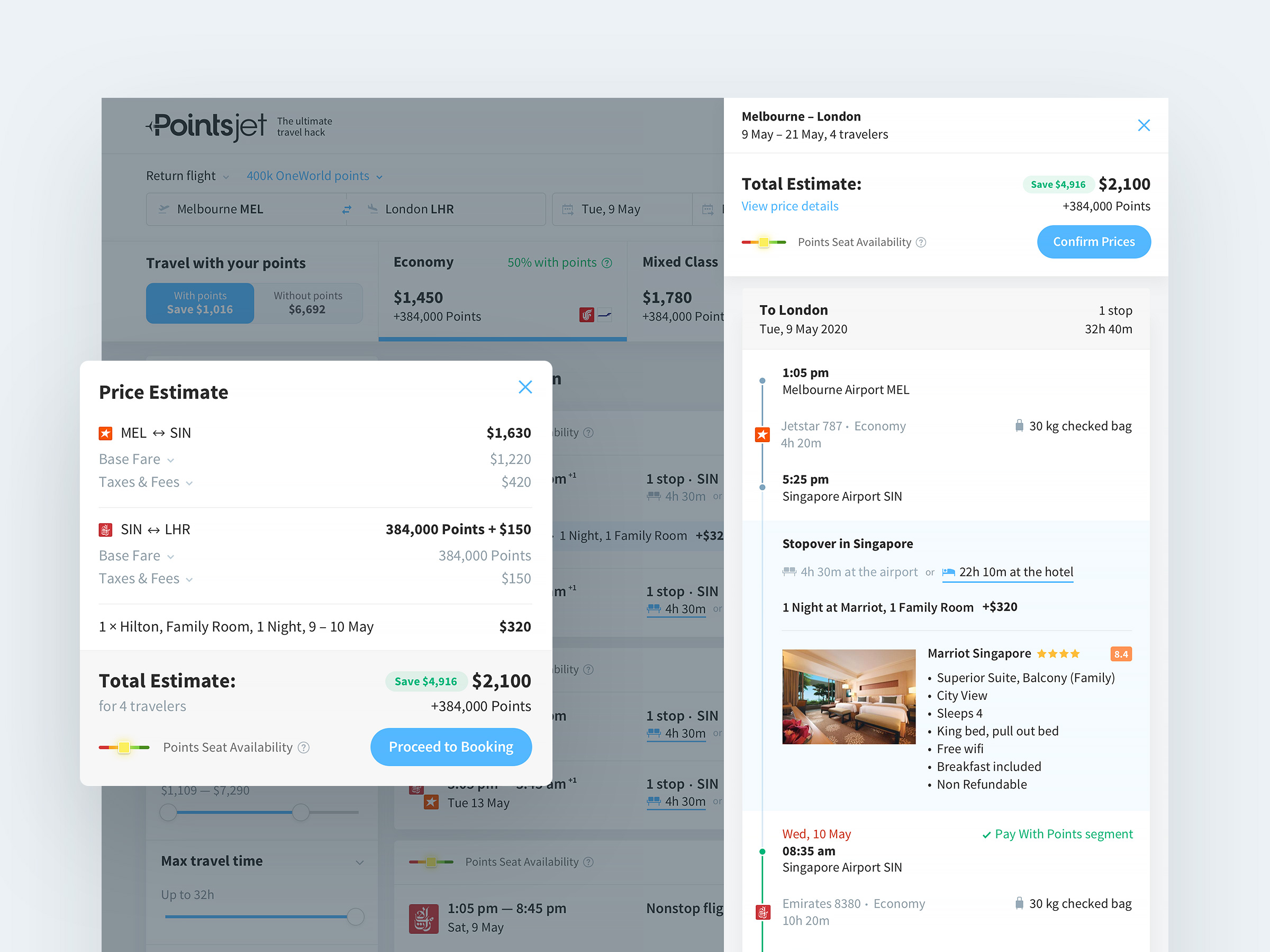The height and width of the screenshot is (952, 1270).
Task: Click the Marriot Singapore hotel room photo
Action: click(849, 697)
